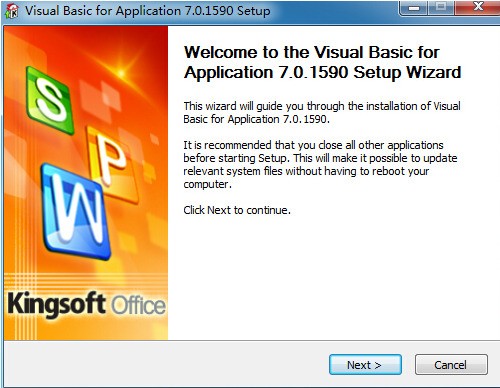
Task: Cancel the setup wizard
Action: [x=451, y=365]
